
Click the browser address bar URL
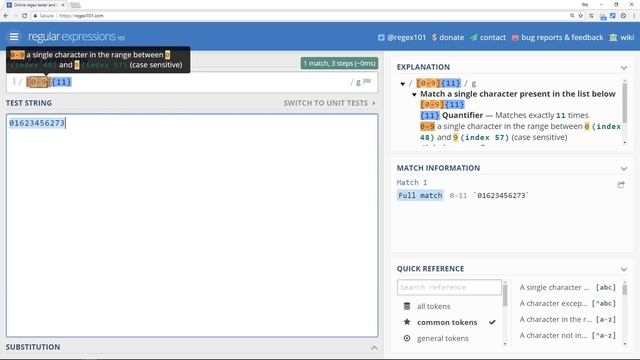pos(81,16)
